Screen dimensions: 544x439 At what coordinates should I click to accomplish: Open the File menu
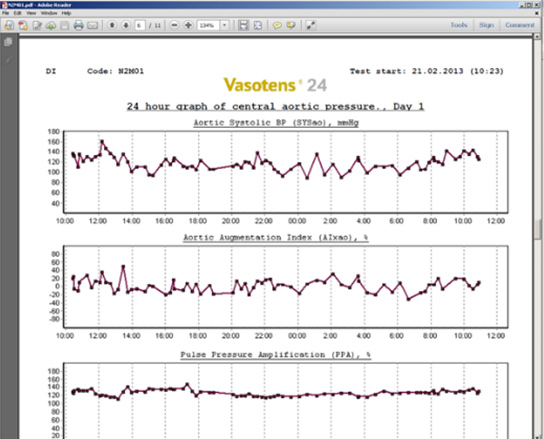point(6,13)
